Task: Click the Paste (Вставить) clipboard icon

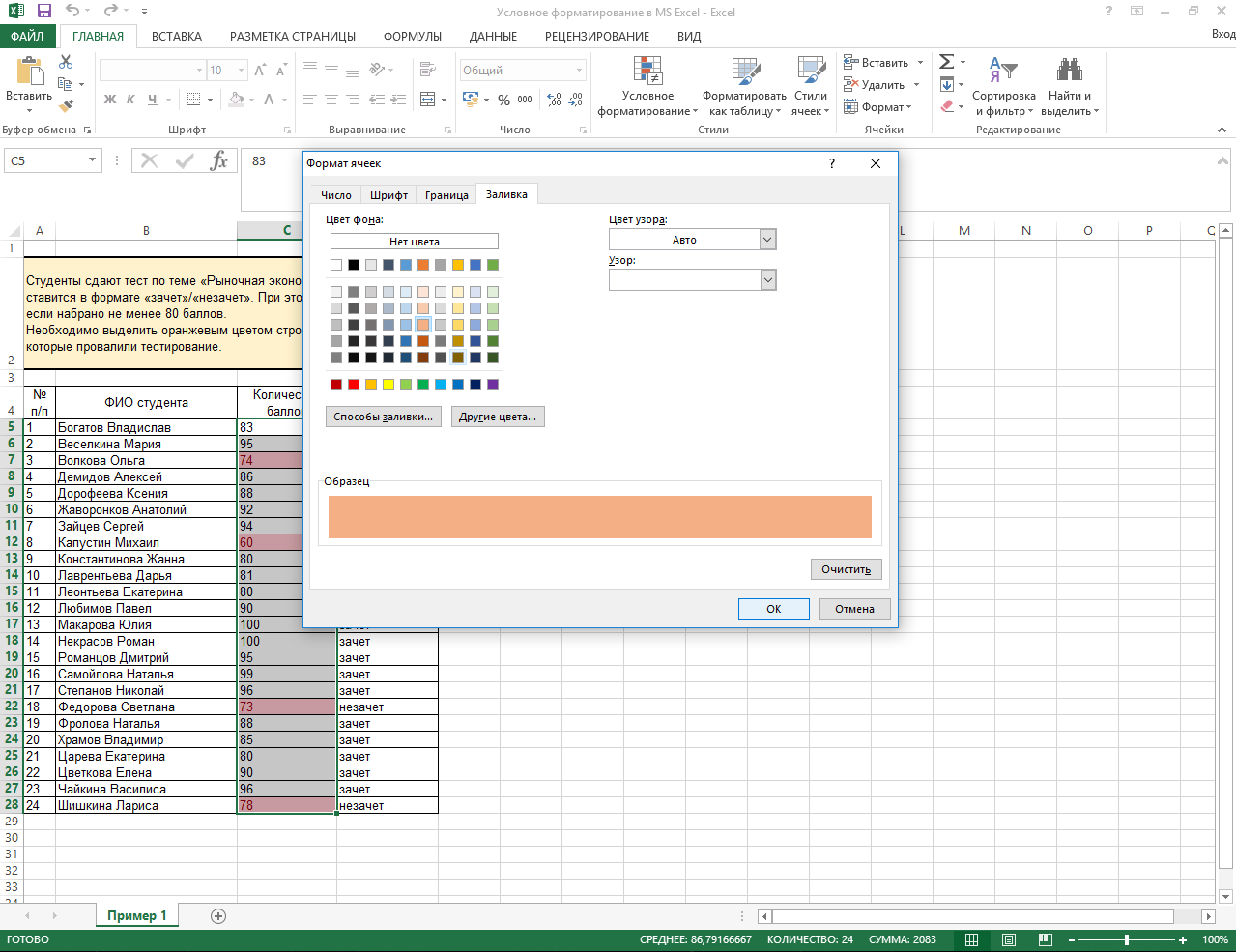Action: tap(29, 72)
